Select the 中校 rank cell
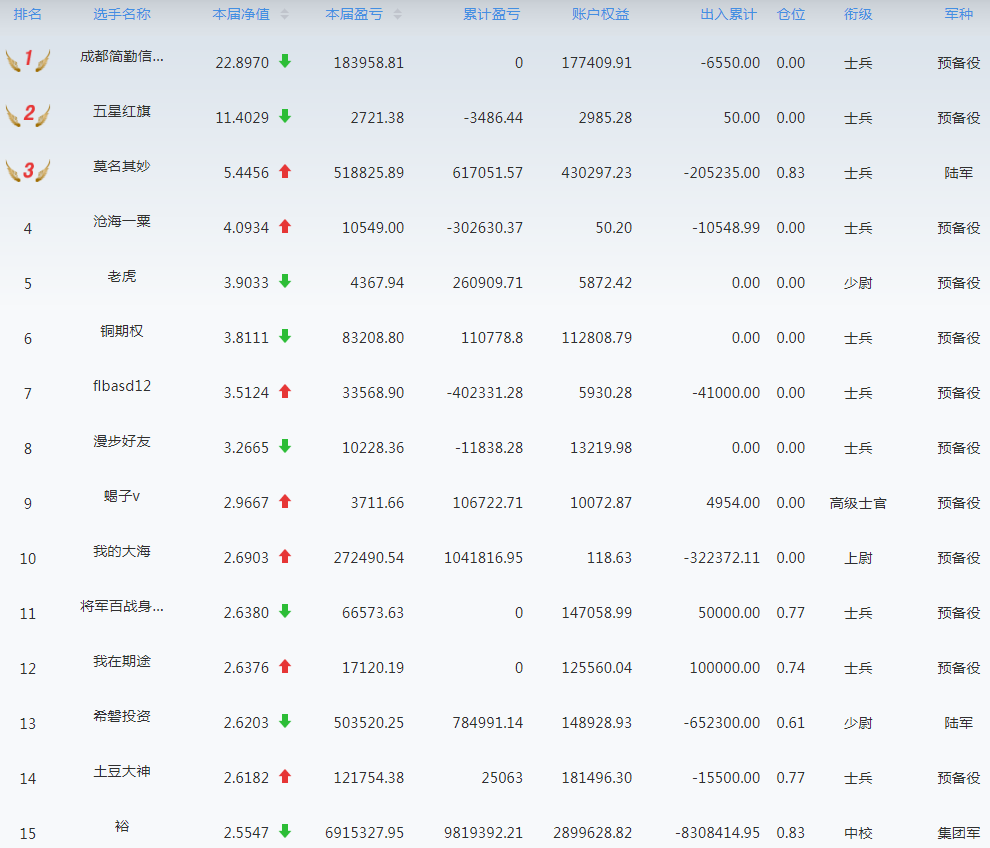This screenshot has height=848, width=990. (858, 833)
